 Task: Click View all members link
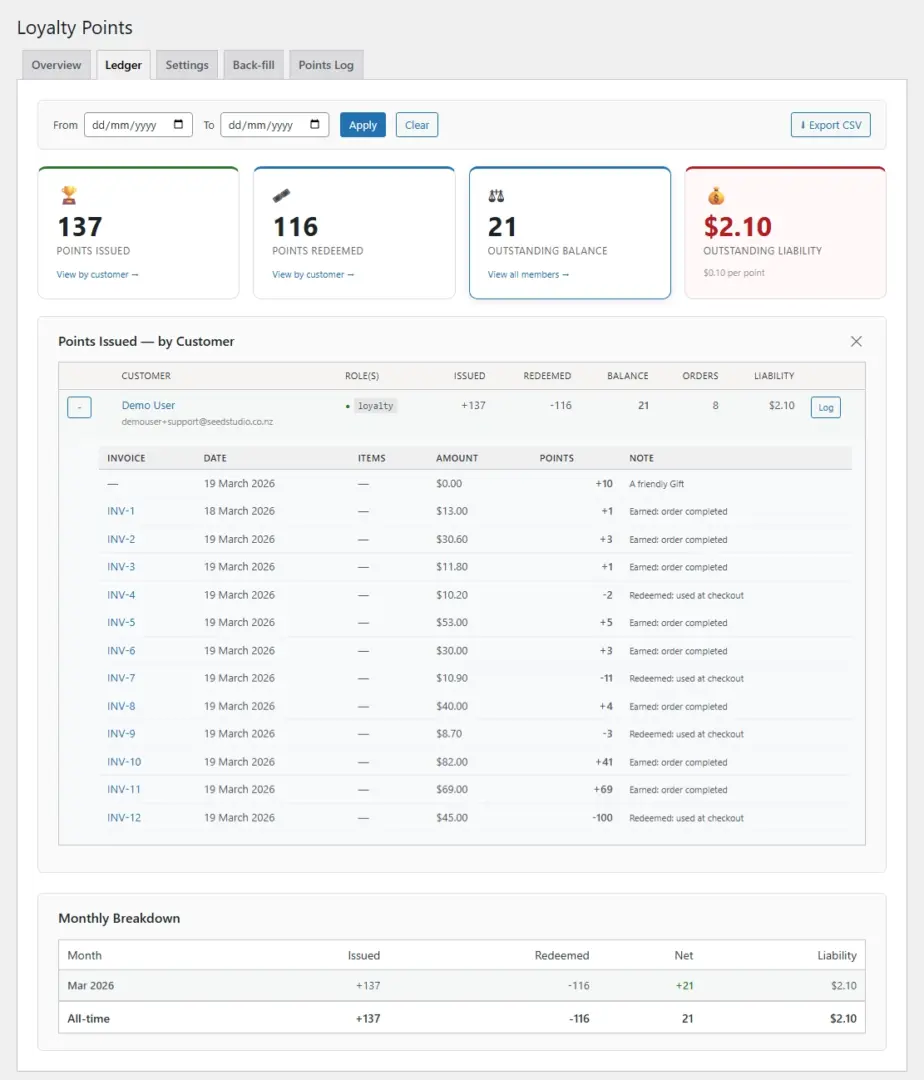coord(528,275)
